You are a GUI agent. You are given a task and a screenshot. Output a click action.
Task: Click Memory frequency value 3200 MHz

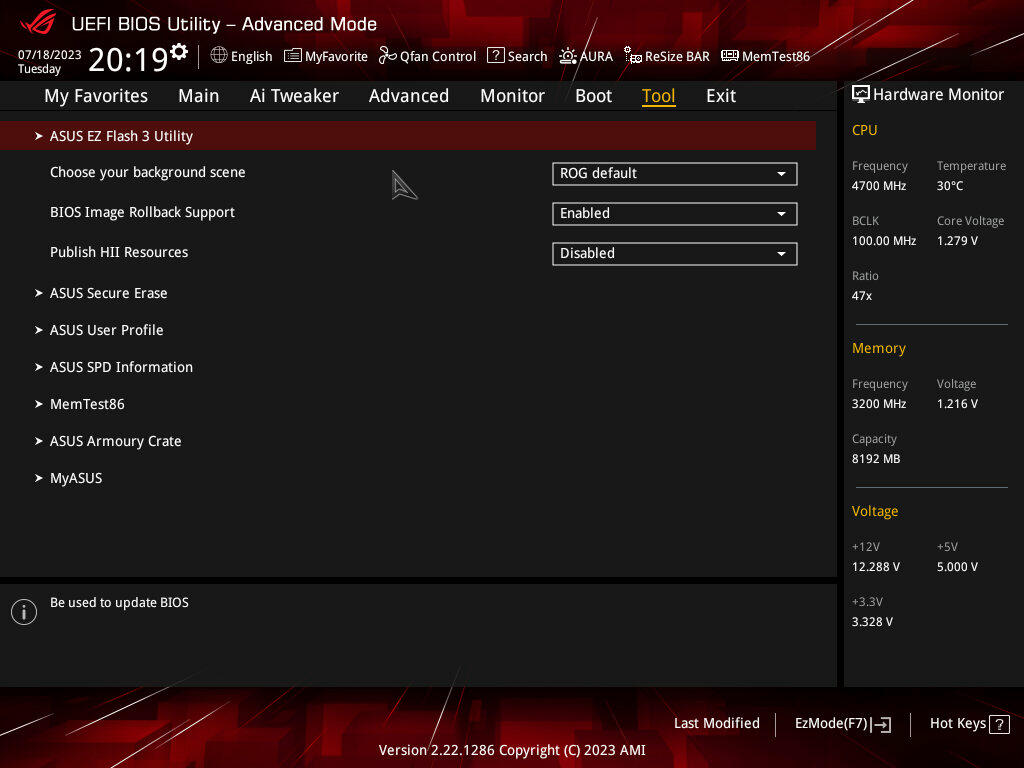[x=879, y=404]
